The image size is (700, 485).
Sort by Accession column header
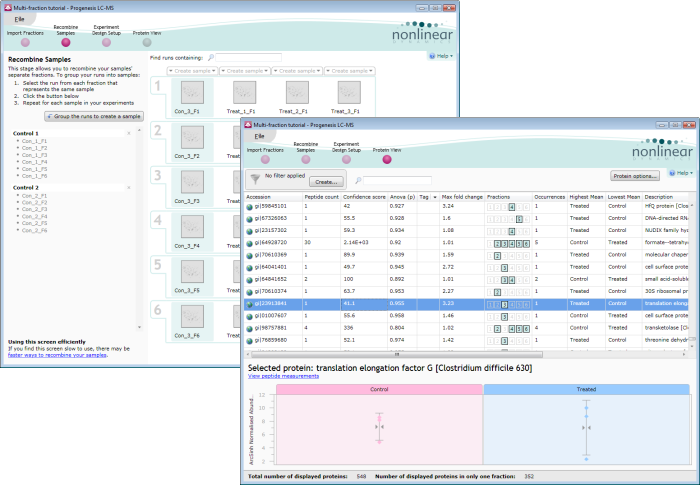coord(274,197)
